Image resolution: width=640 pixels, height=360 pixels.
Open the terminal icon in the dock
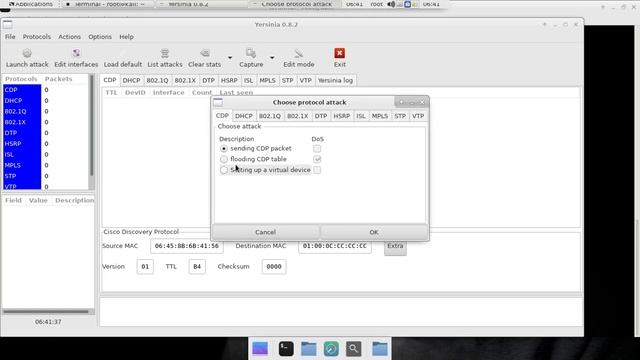pos(286,349)
